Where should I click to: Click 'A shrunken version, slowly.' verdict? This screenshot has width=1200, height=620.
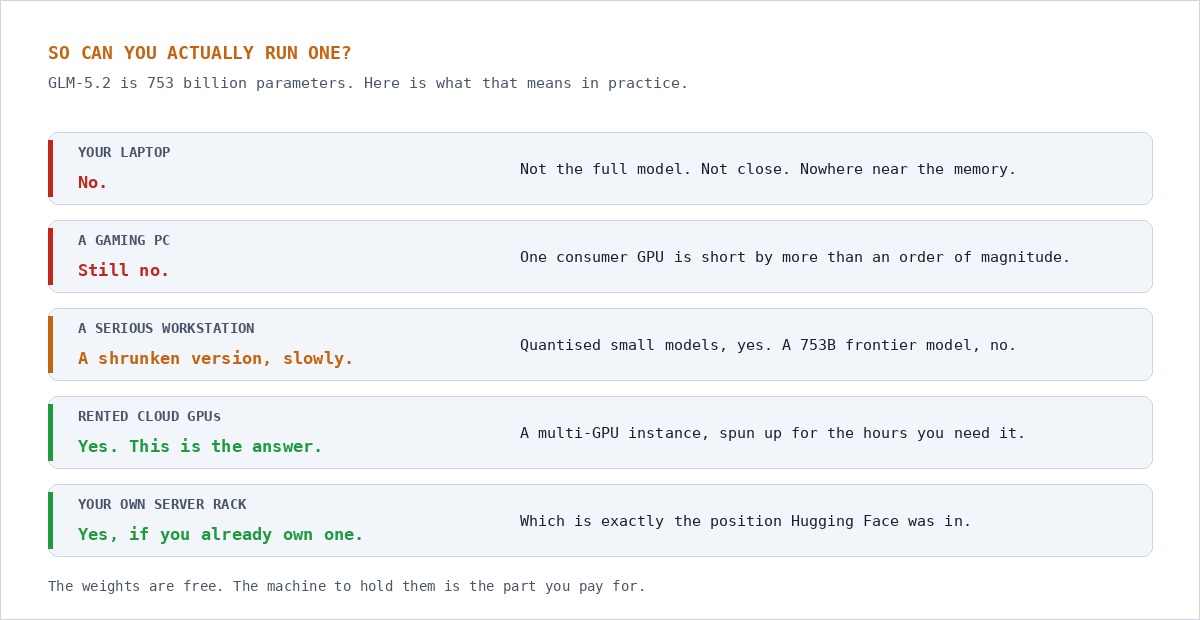click(x=216, y=358)
